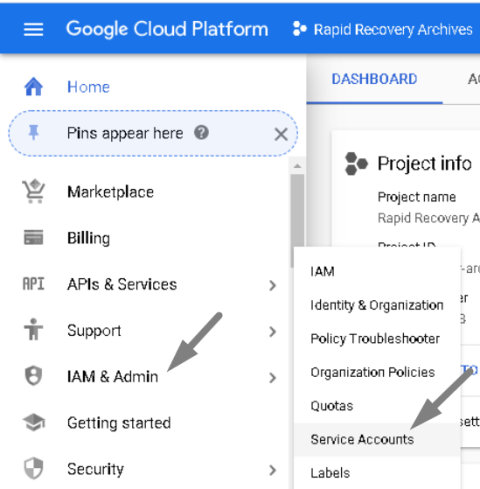The image size is (480, 489).
Task: Click the sidebar scrollbar up arrow
Action: (297, 166)
